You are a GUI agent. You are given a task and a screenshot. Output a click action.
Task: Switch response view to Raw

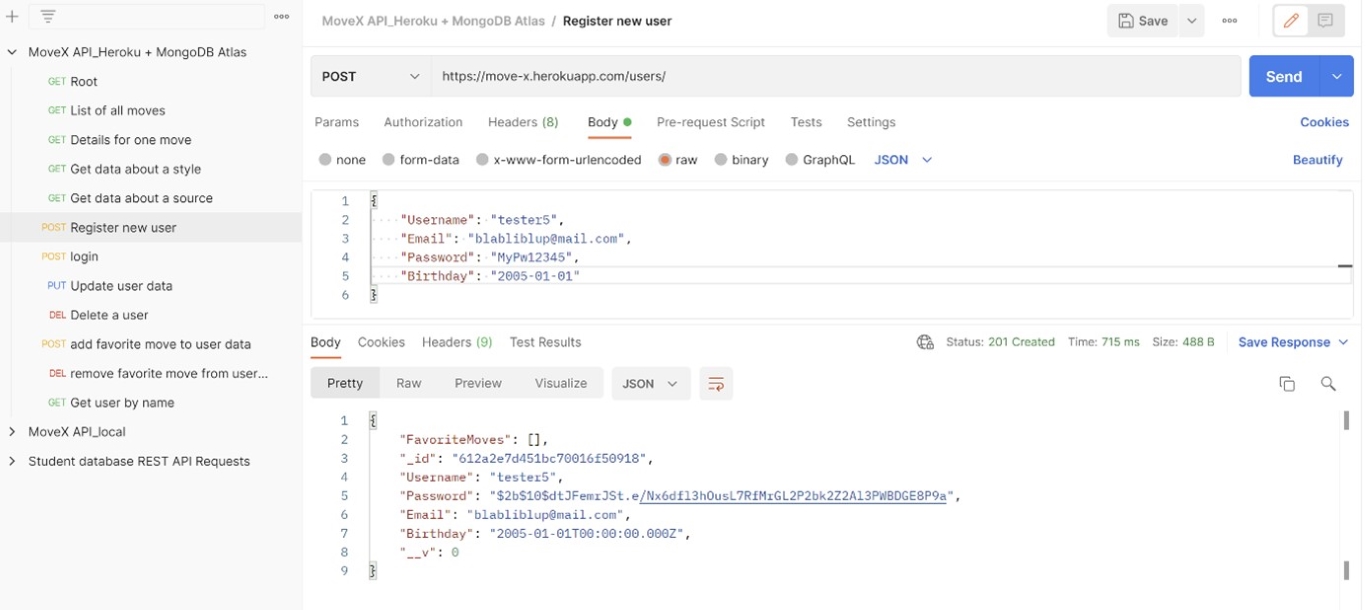(x=409, y=384)
